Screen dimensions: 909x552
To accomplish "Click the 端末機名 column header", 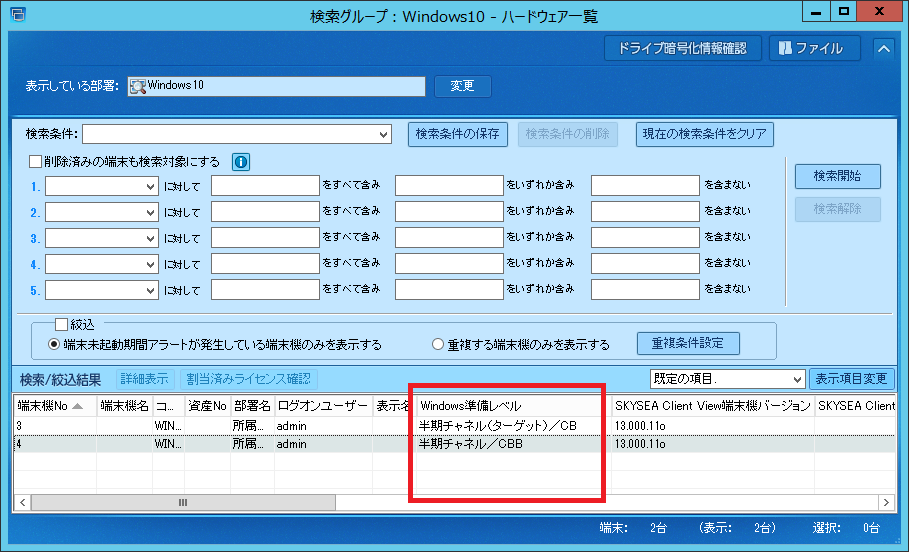I will coord(125,406).
